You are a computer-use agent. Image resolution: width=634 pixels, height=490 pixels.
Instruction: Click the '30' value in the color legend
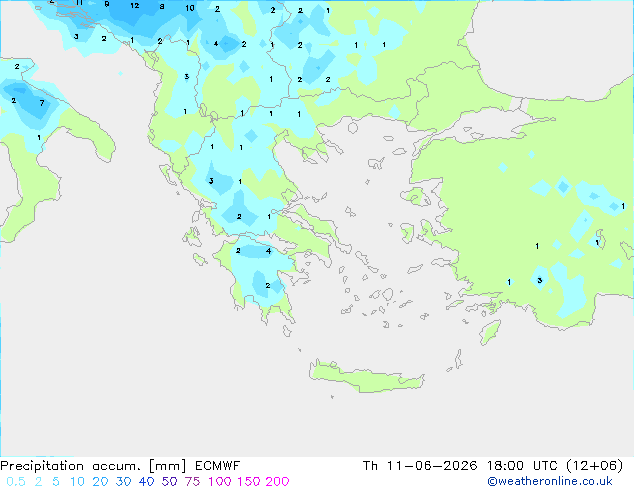tap(123, 482)
